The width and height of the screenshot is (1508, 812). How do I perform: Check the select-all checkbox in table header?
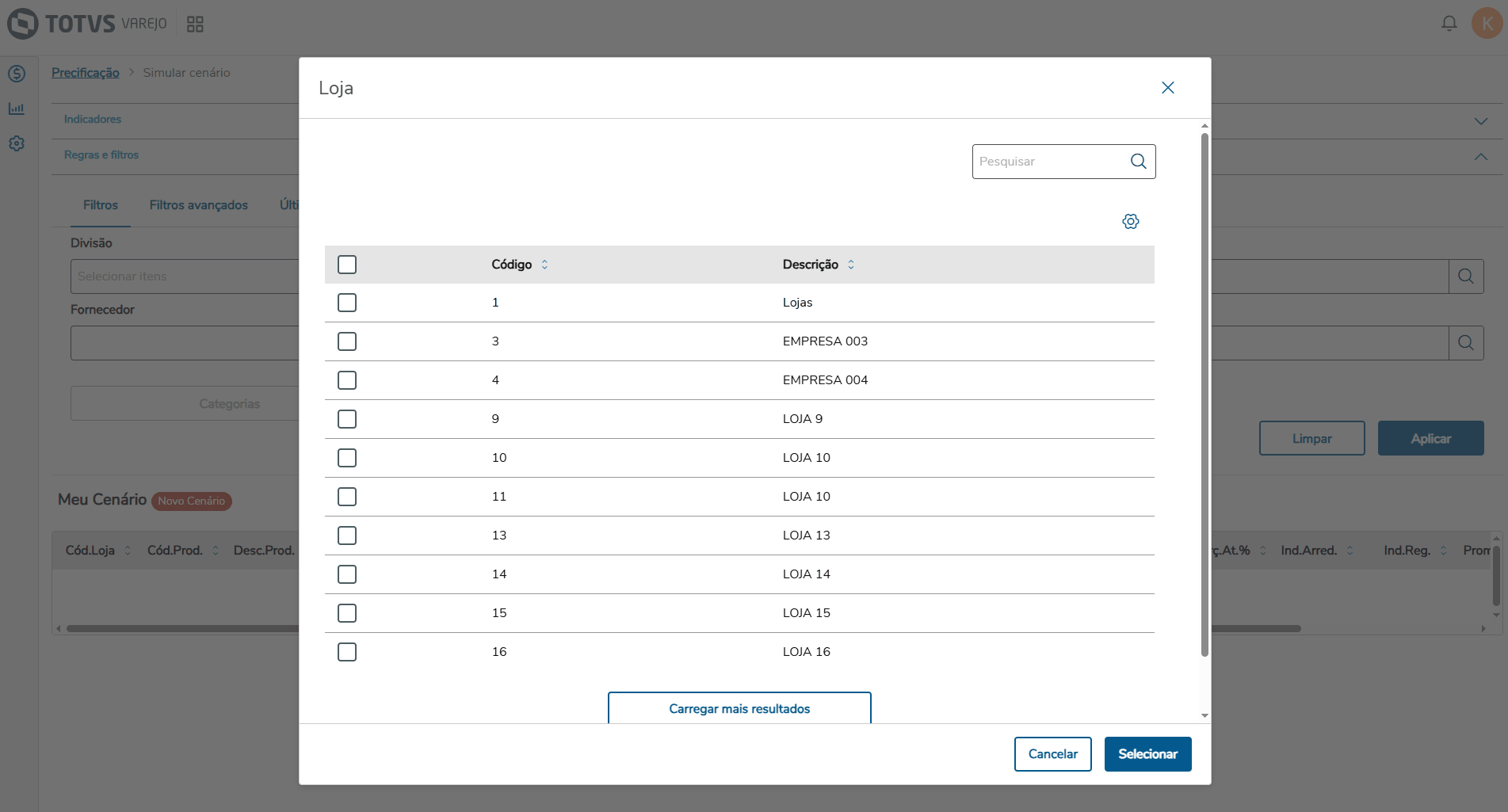(347, 265)
